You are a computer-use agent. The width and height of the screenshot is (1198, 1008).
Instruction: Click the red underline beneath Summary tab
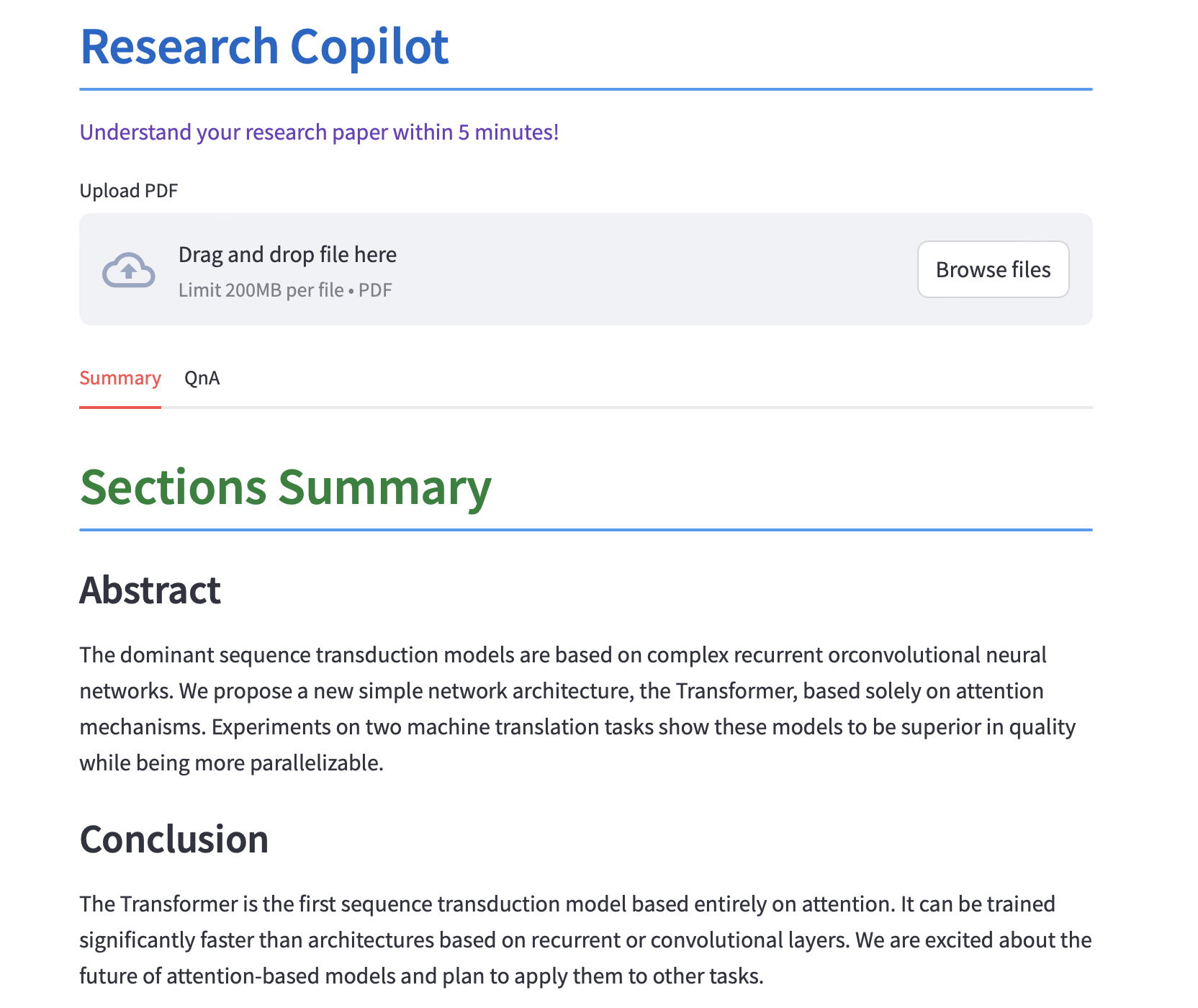[x=120, y=407]
